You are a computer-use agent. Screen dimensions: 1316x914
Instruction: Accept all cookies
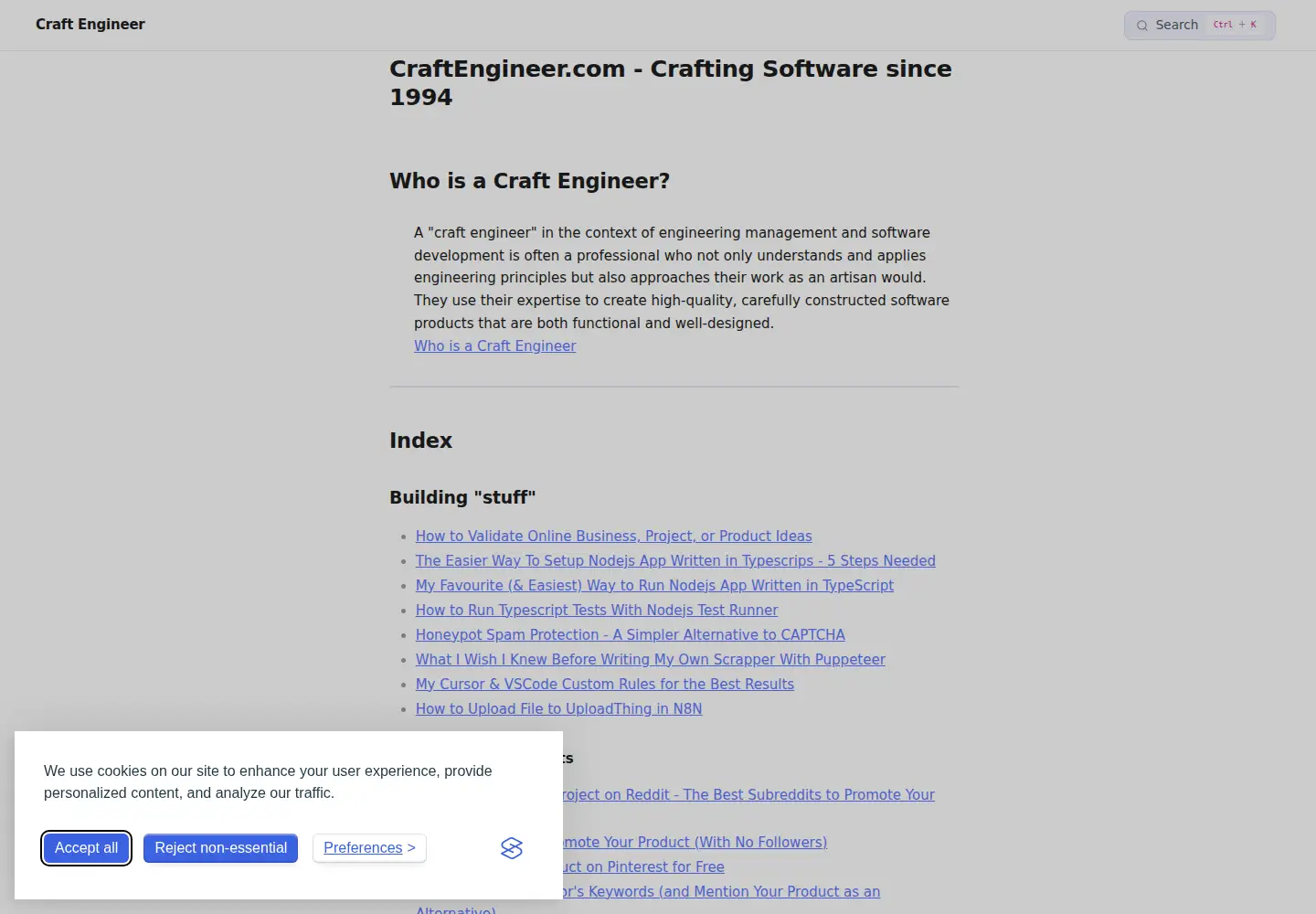point(86,848)
